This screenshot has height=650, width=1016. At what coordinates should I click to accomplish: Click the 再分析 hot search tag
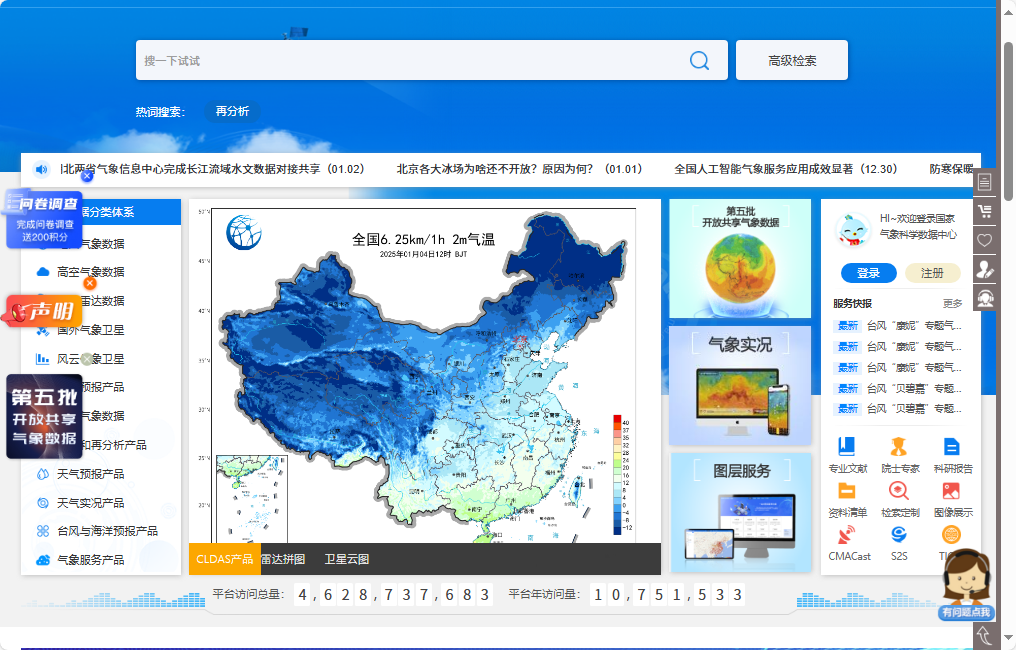(x=232, y=111)
